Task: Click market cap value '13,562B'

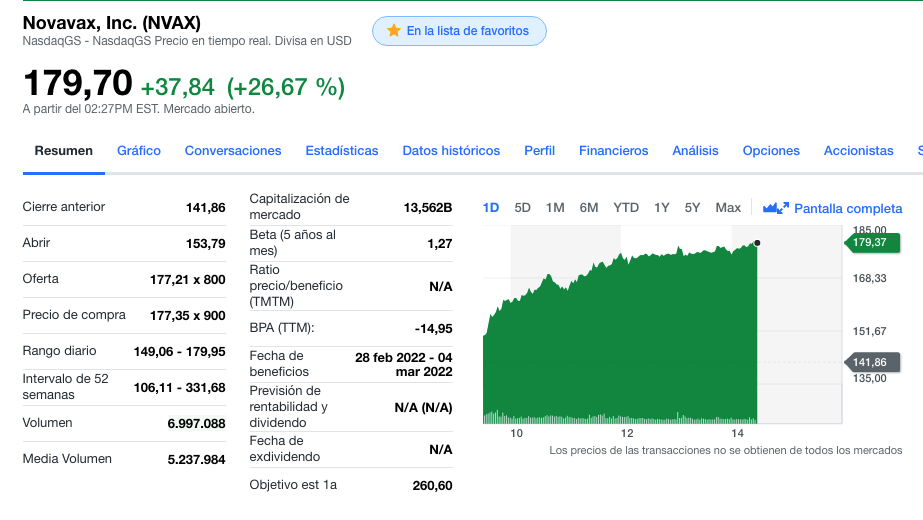Action: pos(428,207)
